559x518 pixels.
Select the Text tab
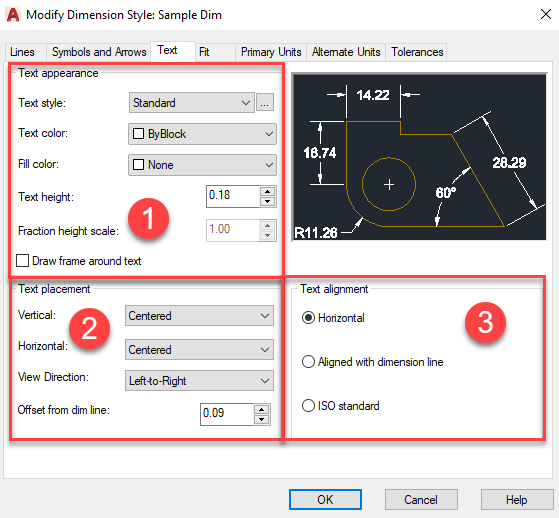coord(173,51)
